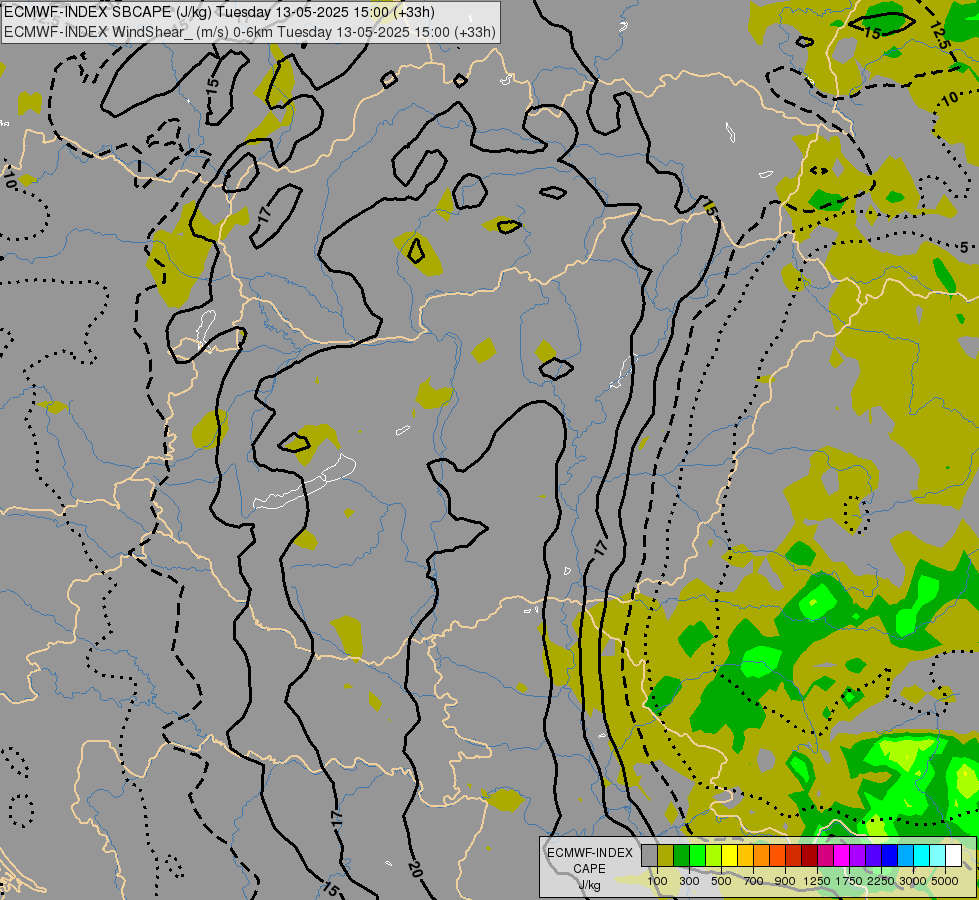Image resolution: width=979 pixels, height=900 pixels.
Task: Click the "5" dotted contour label
Action: tap(964, 247)
